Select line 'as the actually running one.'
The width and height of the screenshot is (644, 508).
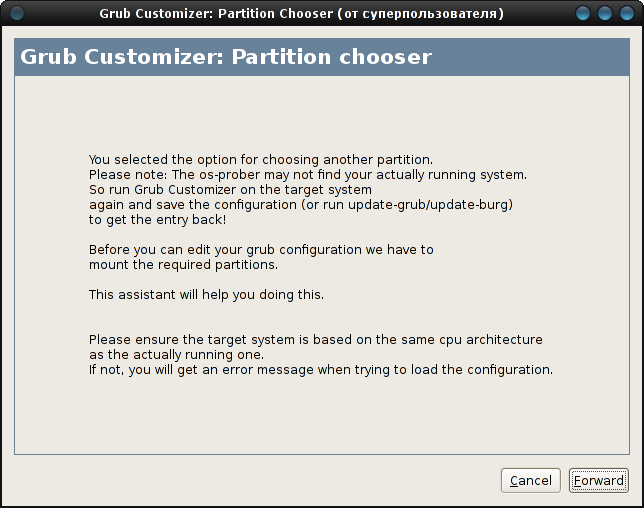[x=176, y=354]
